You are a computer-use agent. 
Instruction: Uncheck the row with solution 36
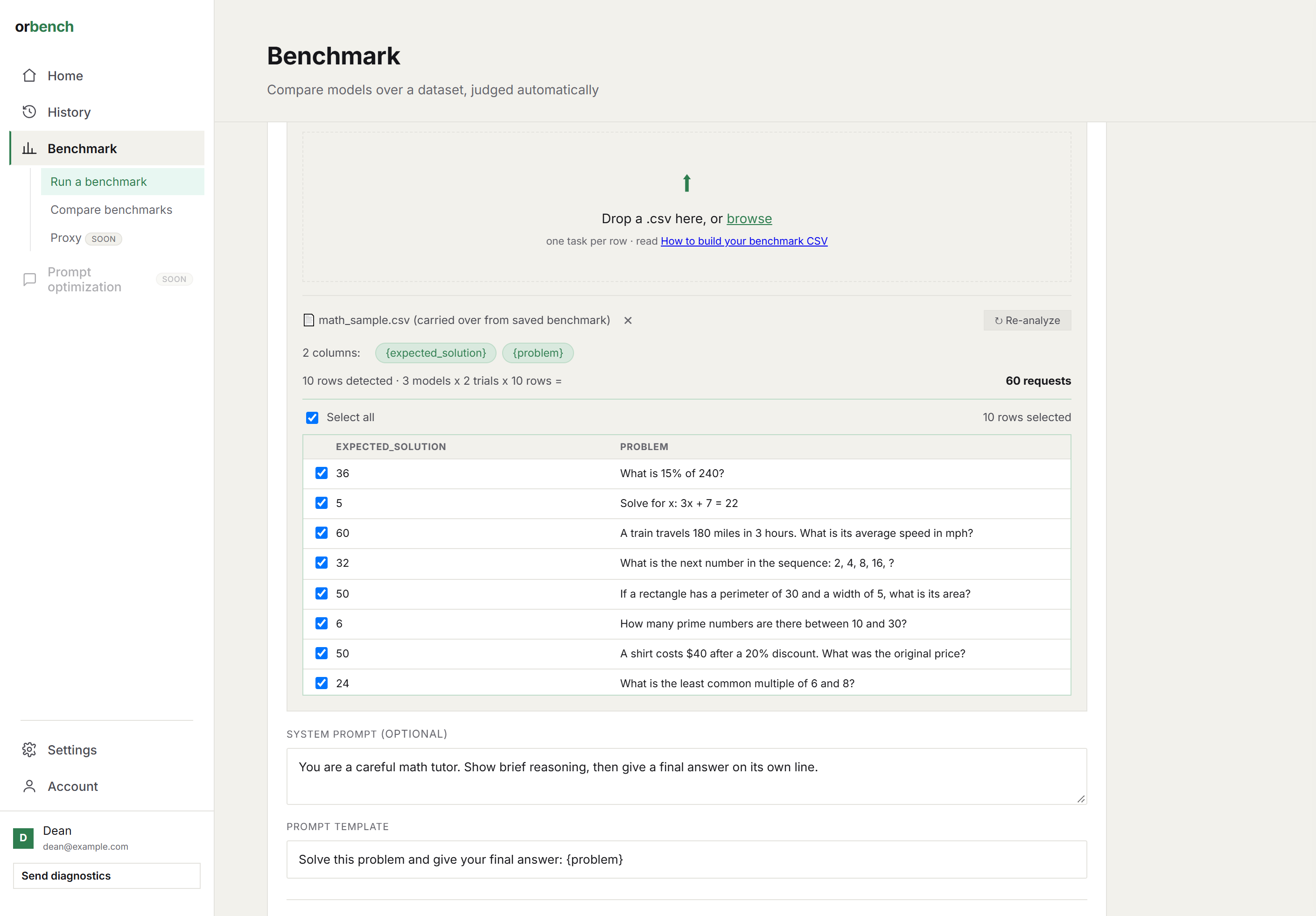click(322, 473)
